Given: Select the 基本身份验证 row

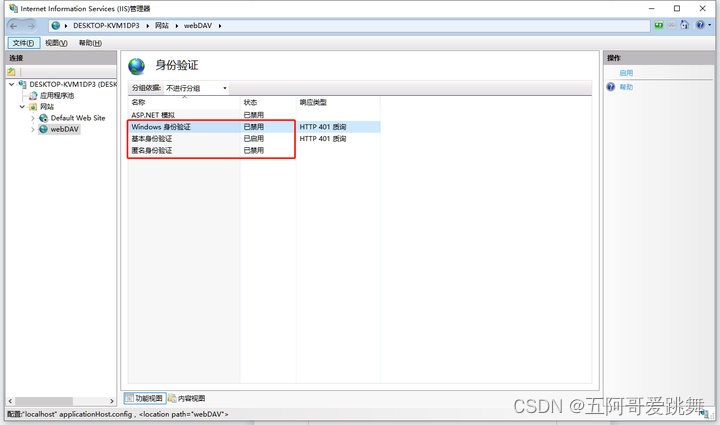Looking at the screenshot, I should pos(254,139).
